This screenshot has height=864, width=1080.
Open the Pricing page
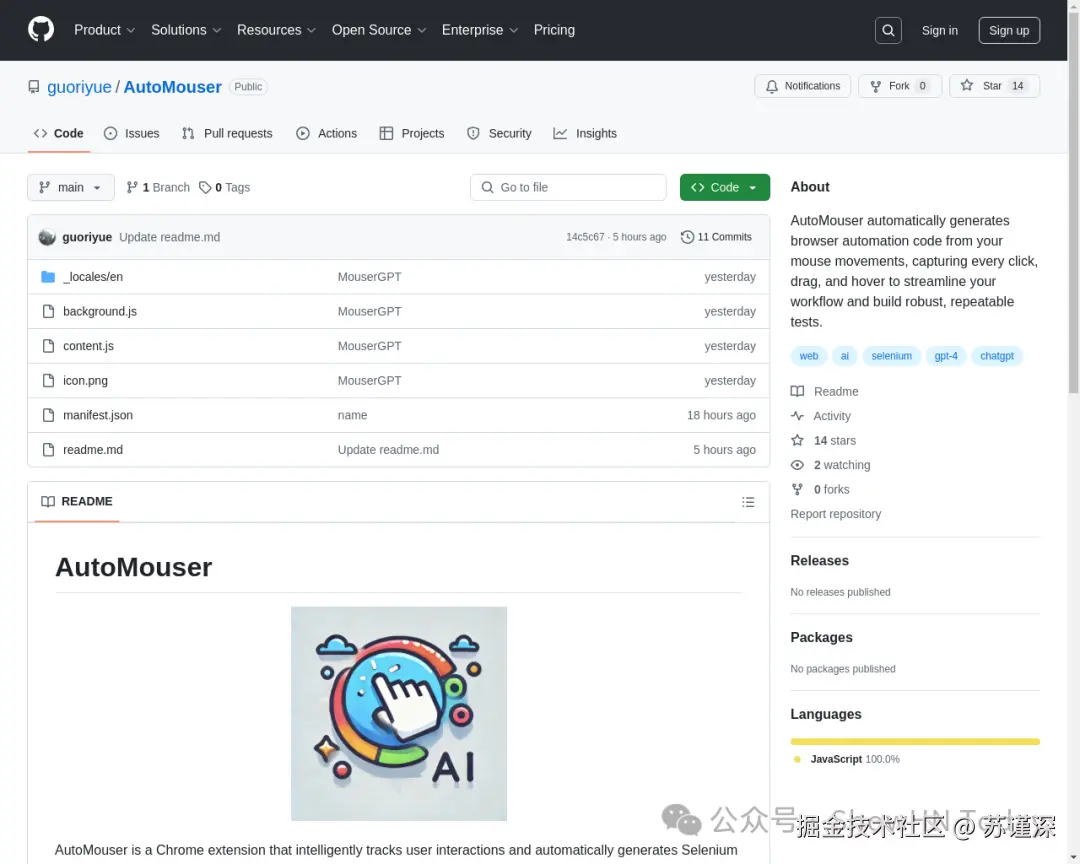coord(554,30)
